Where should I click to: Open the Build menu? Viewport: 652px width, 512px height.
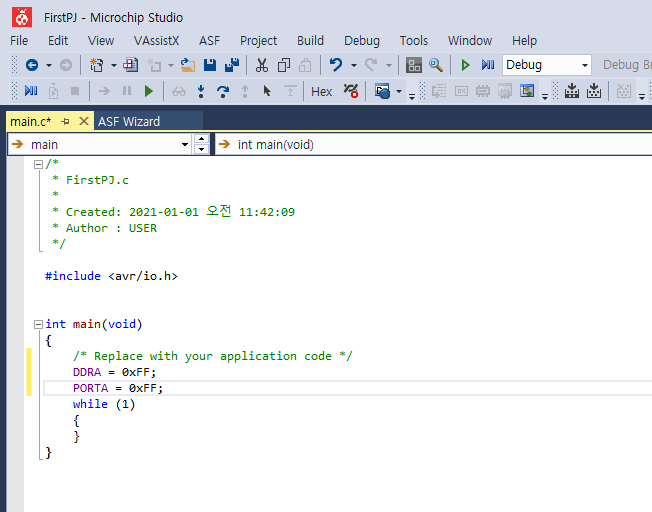pyautogui.click(x=310, y=40)
